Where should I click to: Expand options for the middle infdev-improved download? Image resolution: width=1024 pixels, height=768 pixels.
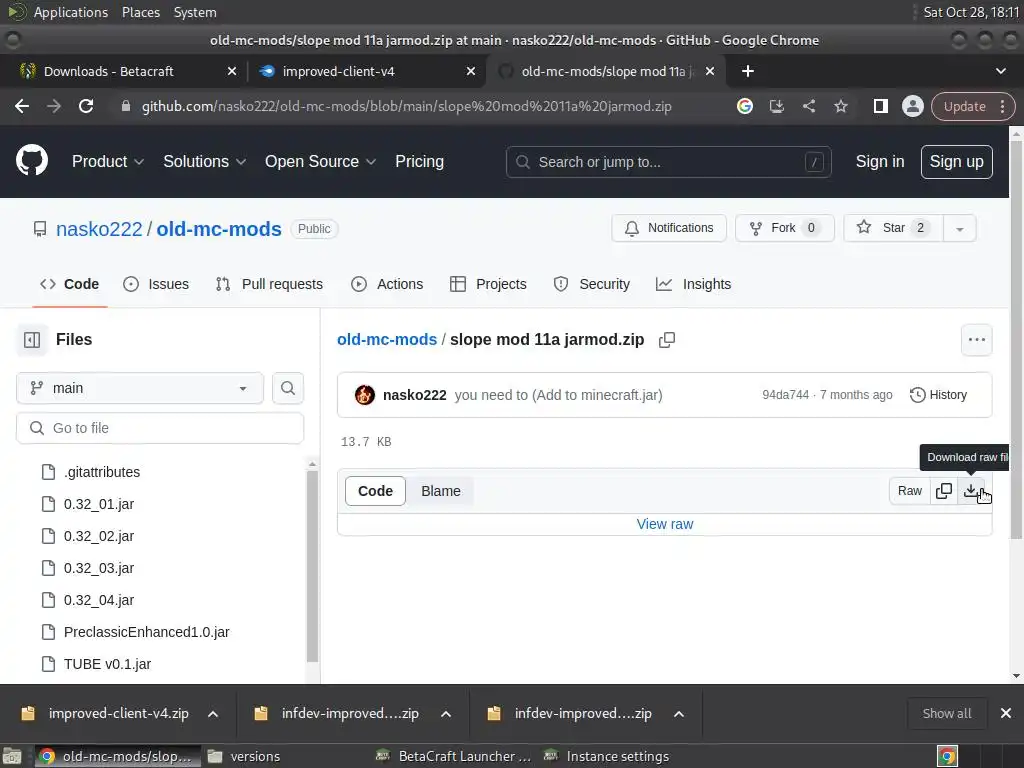pyautogui.click(x=446, y=713)
